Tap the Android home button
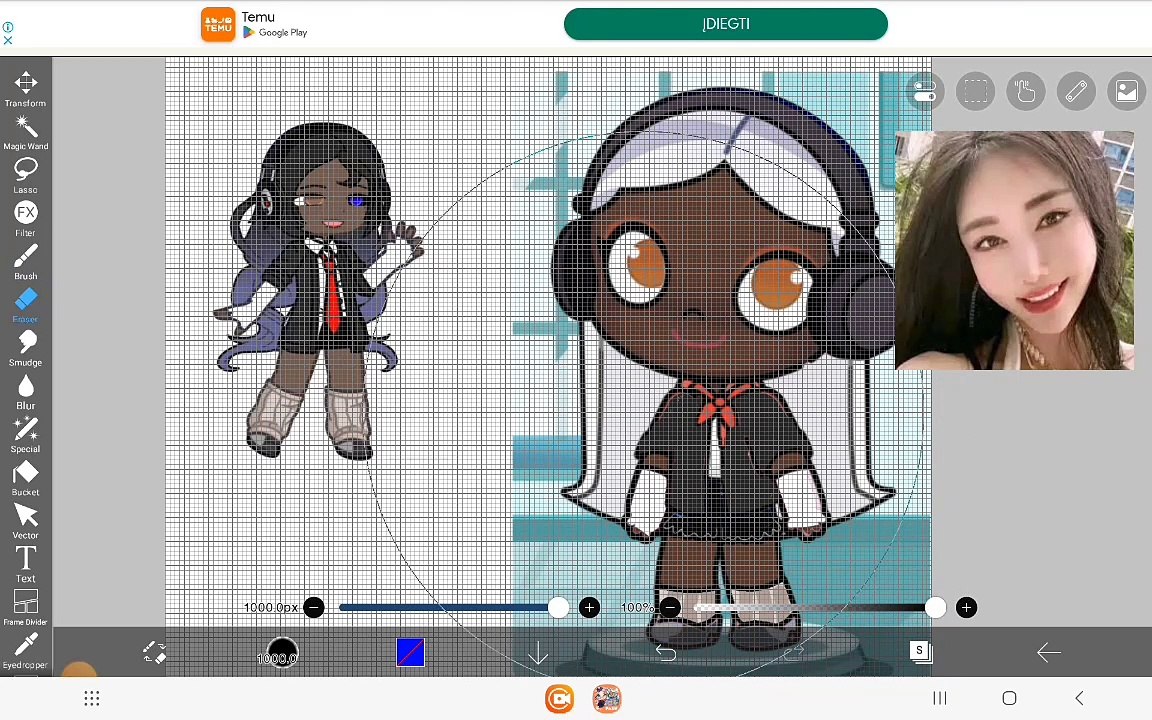This screenshot has width=1152, height=720. click(x=1009, y=698)
